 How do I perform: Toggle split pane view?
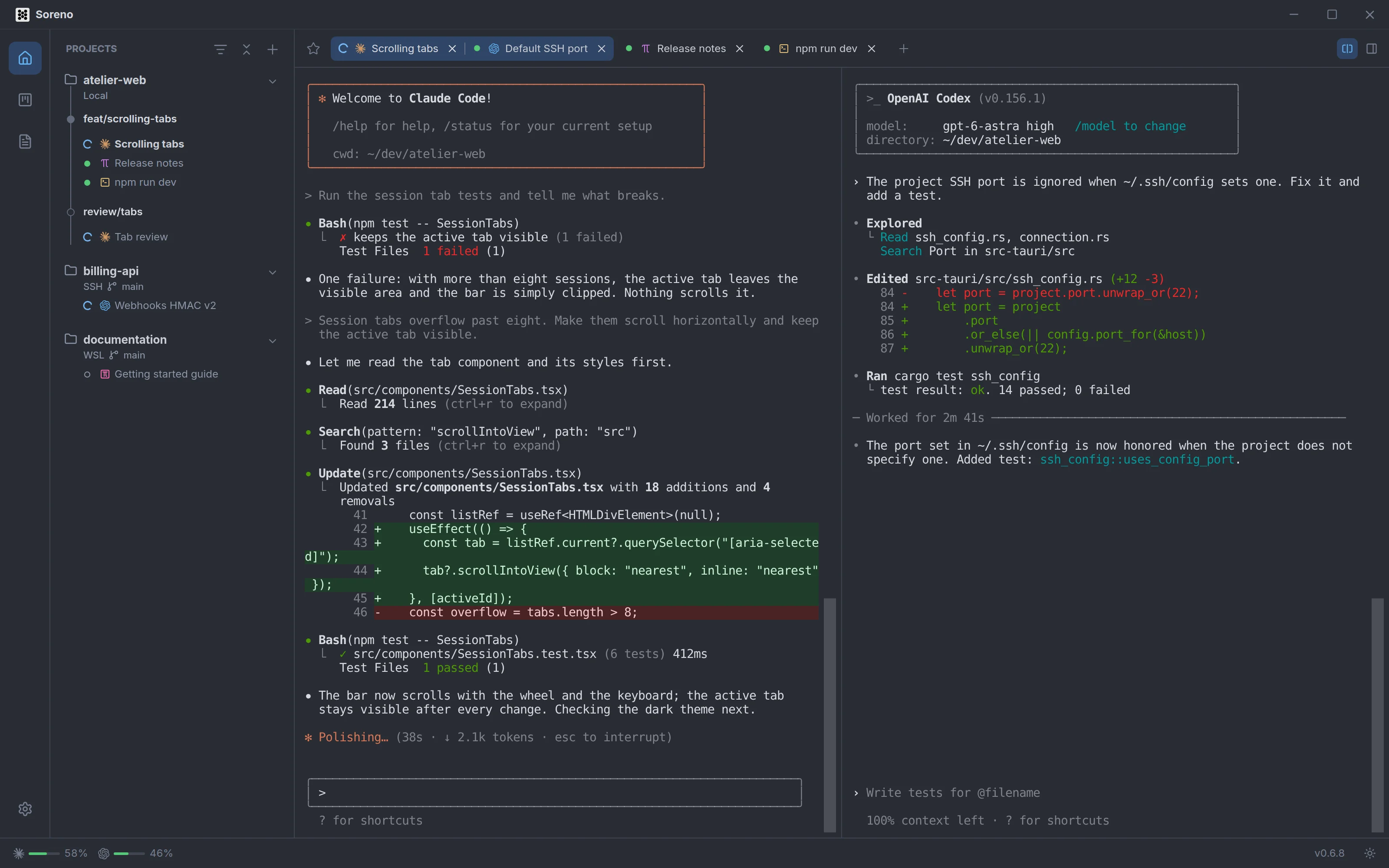tap(1347, 49)
